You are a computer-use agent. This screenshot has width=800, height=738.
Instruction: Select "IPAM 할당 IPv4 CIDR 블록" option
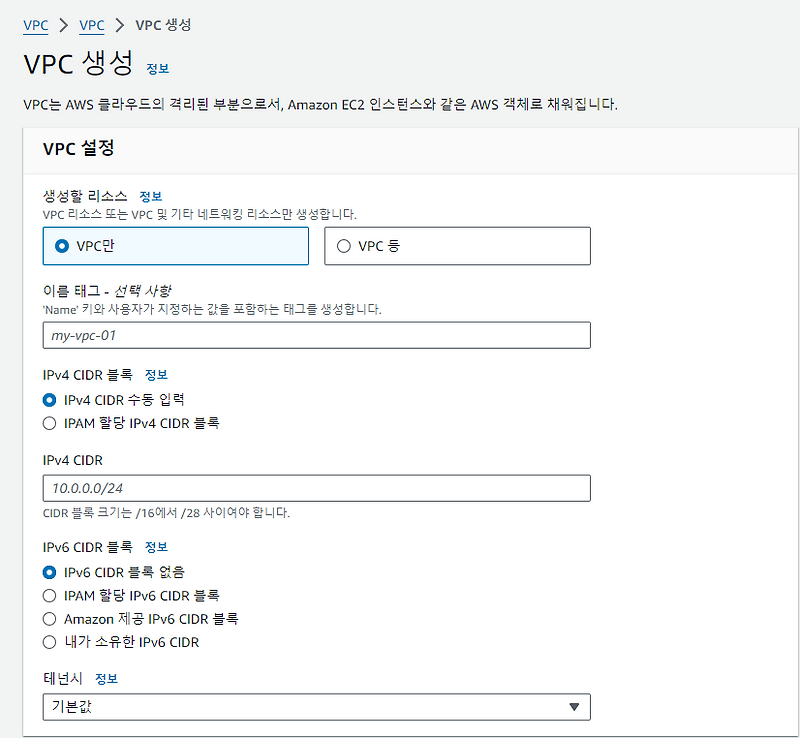pos(49,423)
